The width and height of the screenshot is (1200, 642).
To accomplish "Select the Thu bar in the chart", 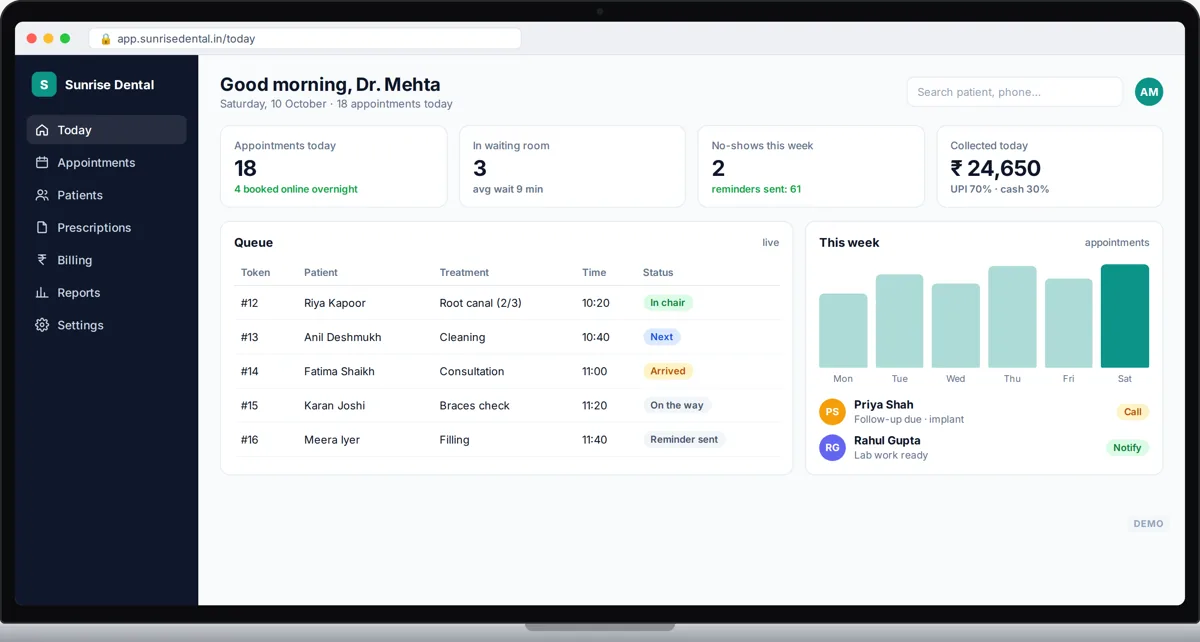I will point(1012,317).
